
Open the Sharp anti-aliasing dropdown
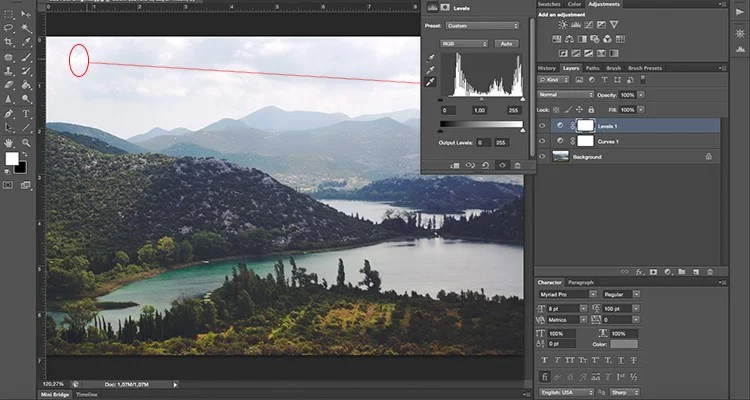(x=625, y=392)
